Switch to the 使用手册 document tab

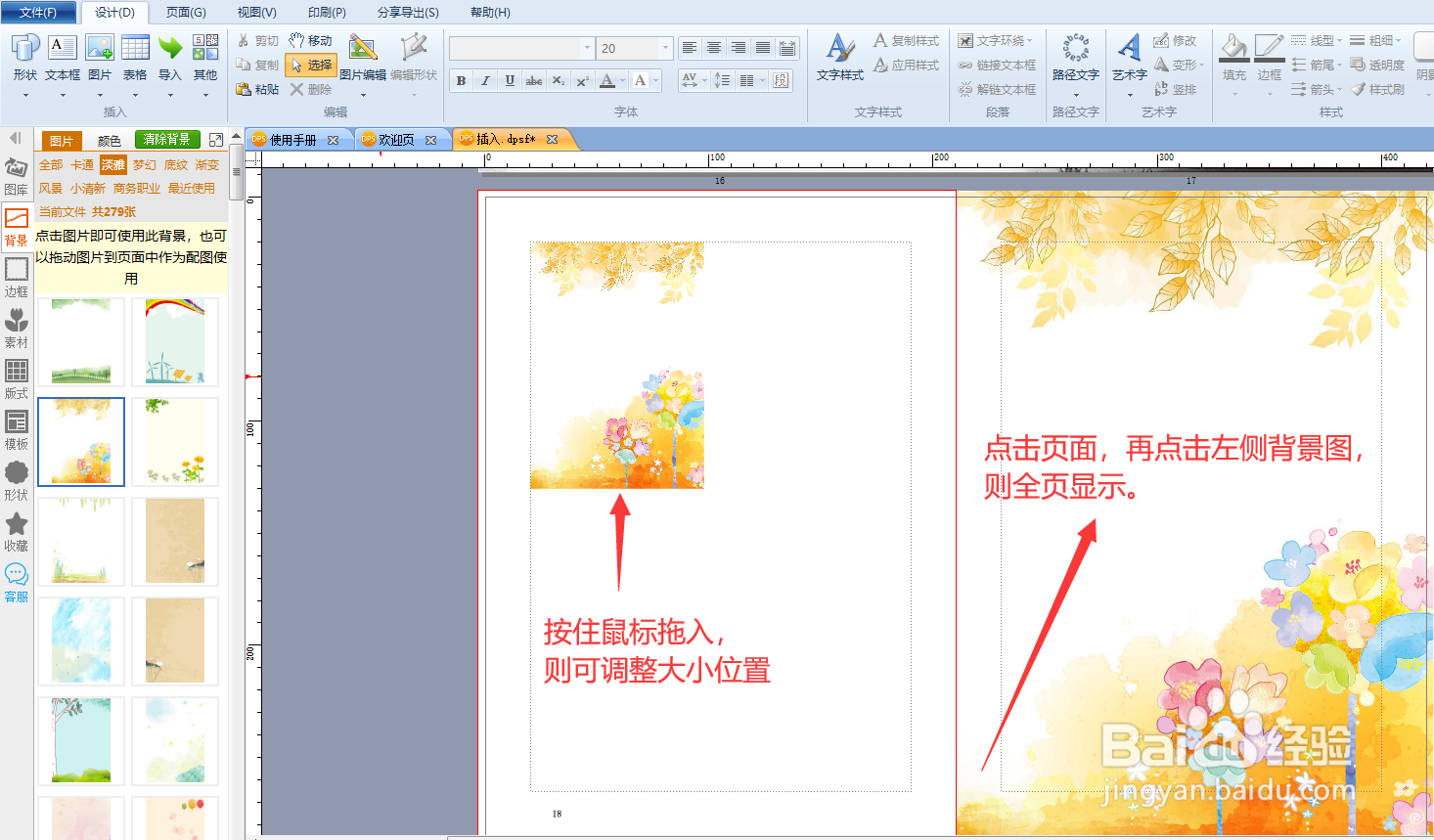point(293,140)
